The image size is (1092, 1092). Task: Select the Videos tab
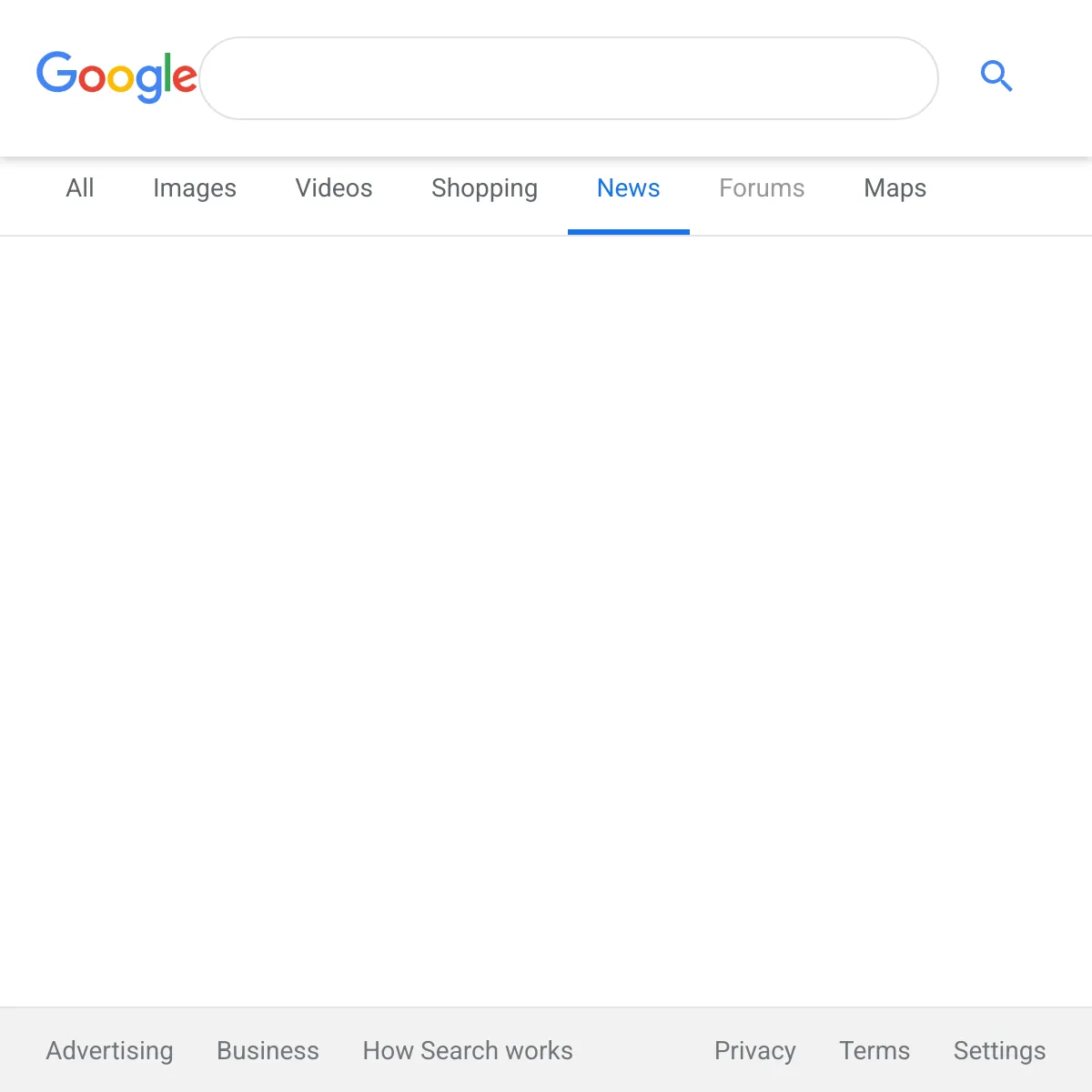click(334, 188)
